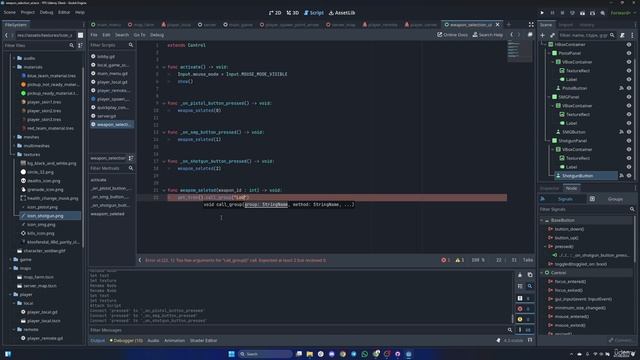This screenshot has height=360, width=640.
Task: Select the pickup_ready_material resource file
Action: [49, 93]
